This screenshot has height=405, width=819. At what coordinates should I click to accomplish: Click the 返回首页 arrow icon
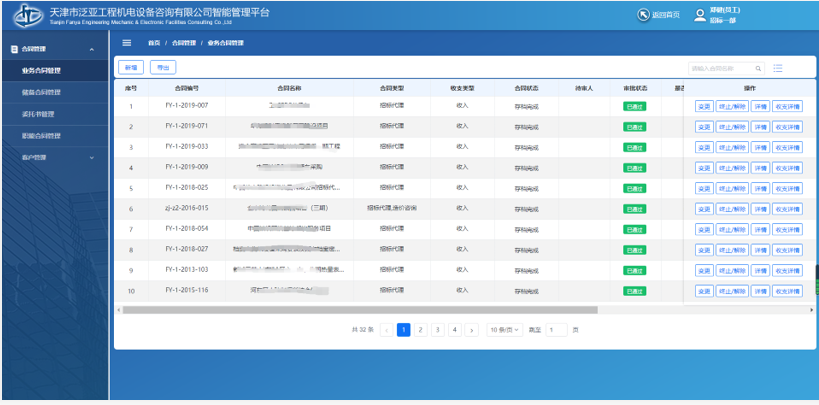643,14
